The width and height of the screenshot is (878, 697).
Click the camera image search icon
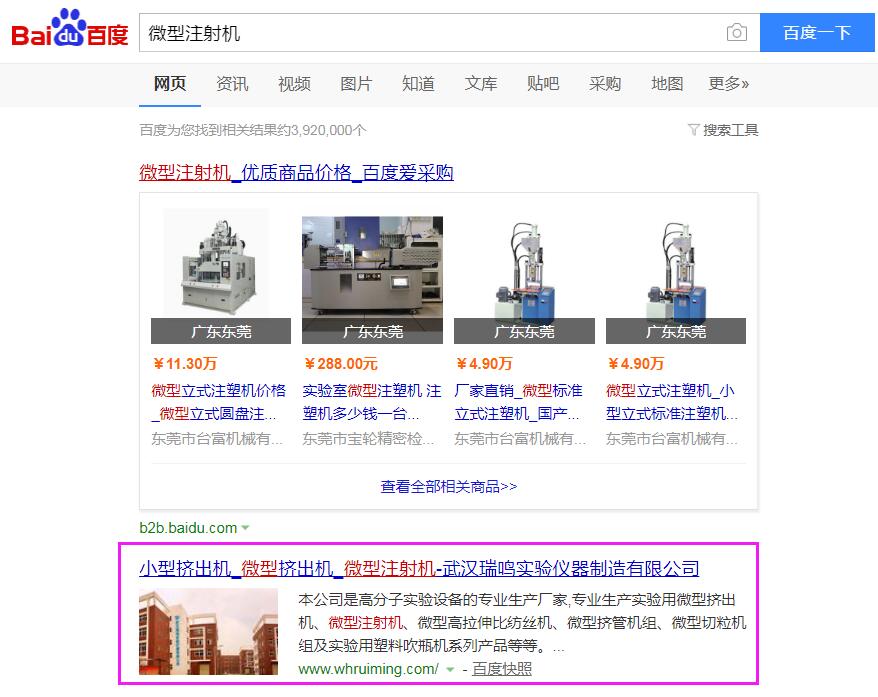[736, 32]
